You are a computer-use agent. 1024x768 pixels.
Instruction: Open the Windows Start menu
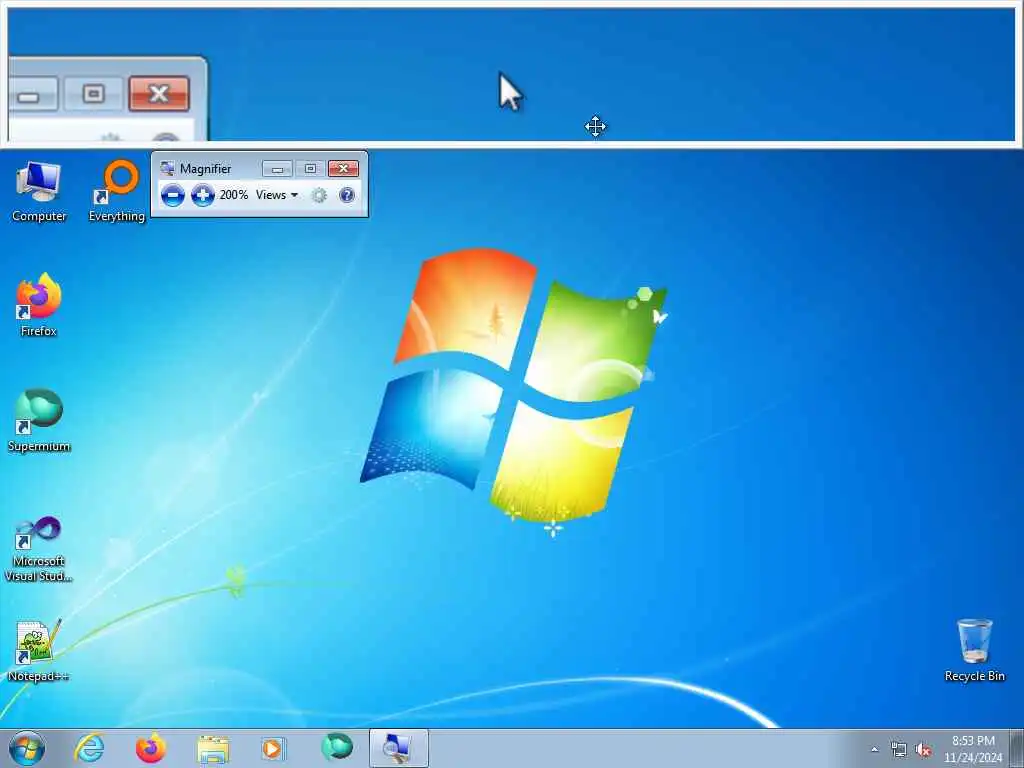(x=27, y=748)
